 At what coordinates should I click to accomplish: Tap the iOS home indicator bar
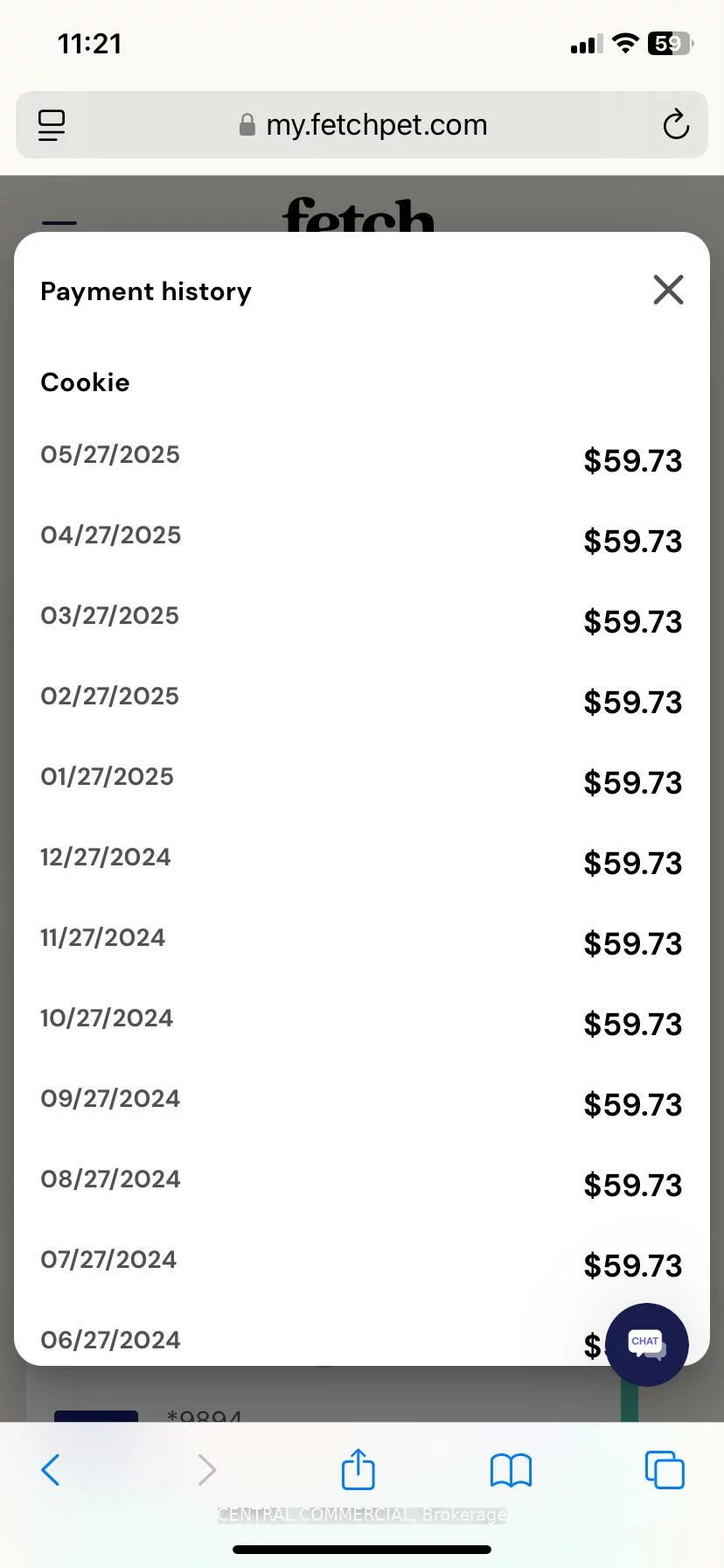[x=362, y=1549]
